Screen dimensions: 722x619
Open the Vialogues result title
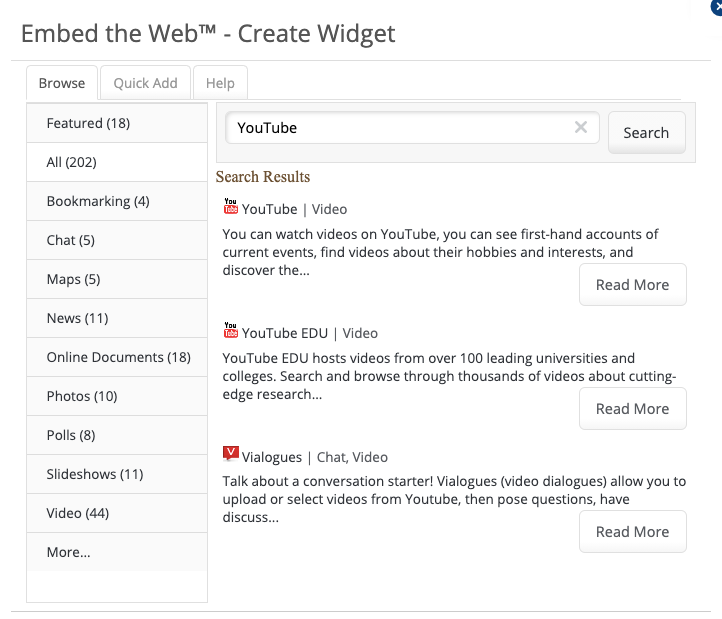coord(272,457)
